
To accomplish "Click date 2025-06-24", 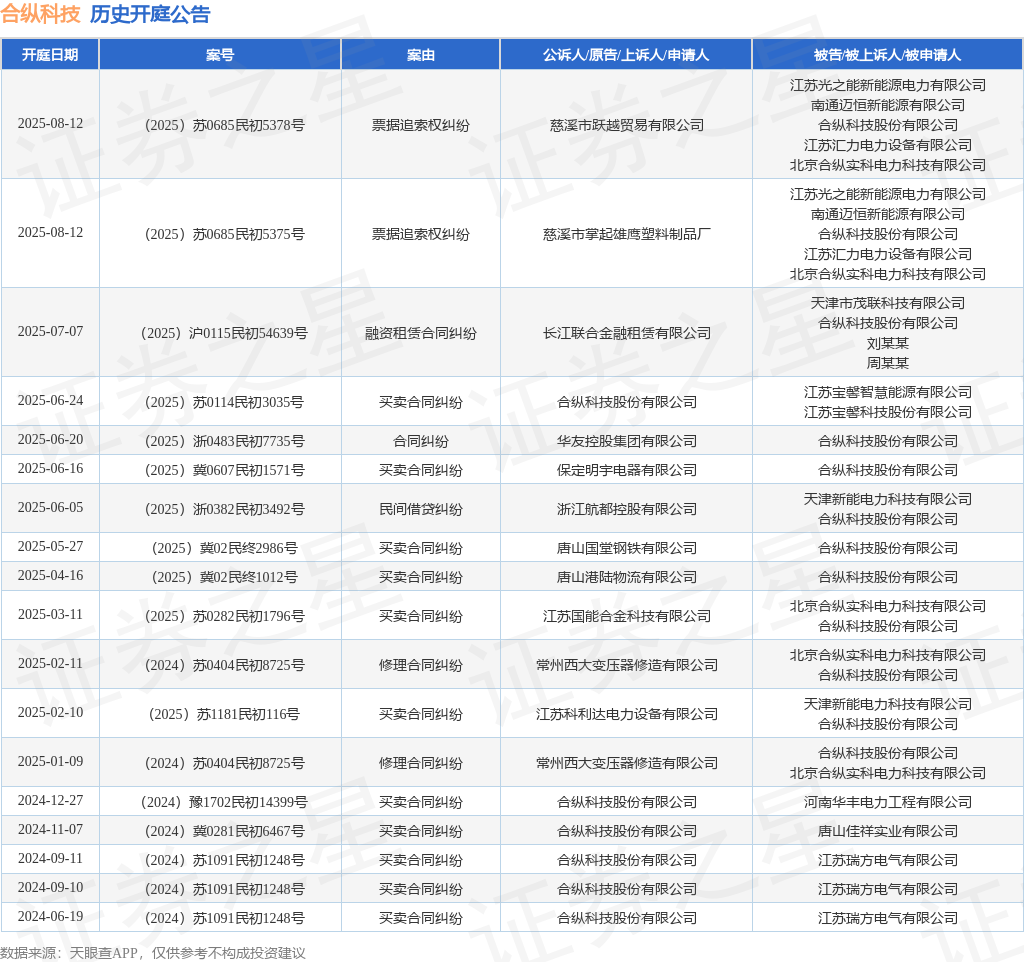I will click(50, 400).
